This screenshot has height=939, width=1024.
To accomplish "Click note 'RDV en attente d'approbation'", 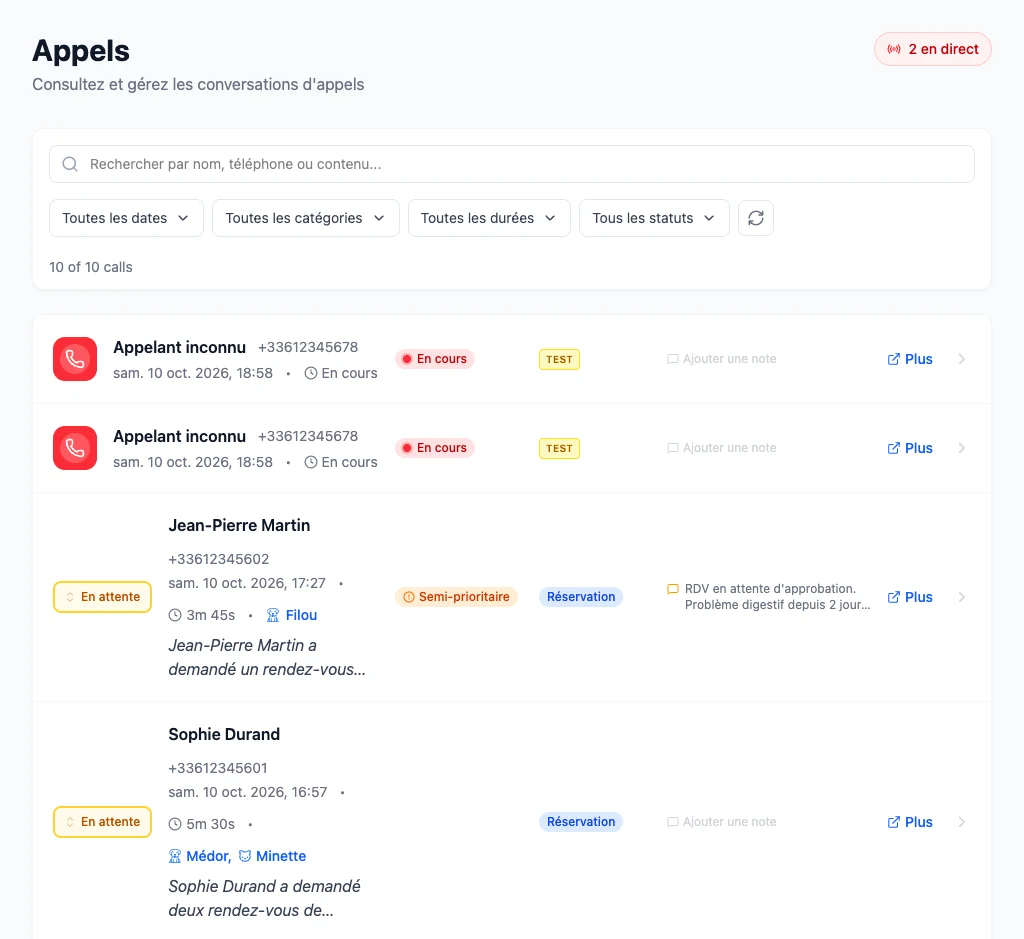I will pos(777,597).
